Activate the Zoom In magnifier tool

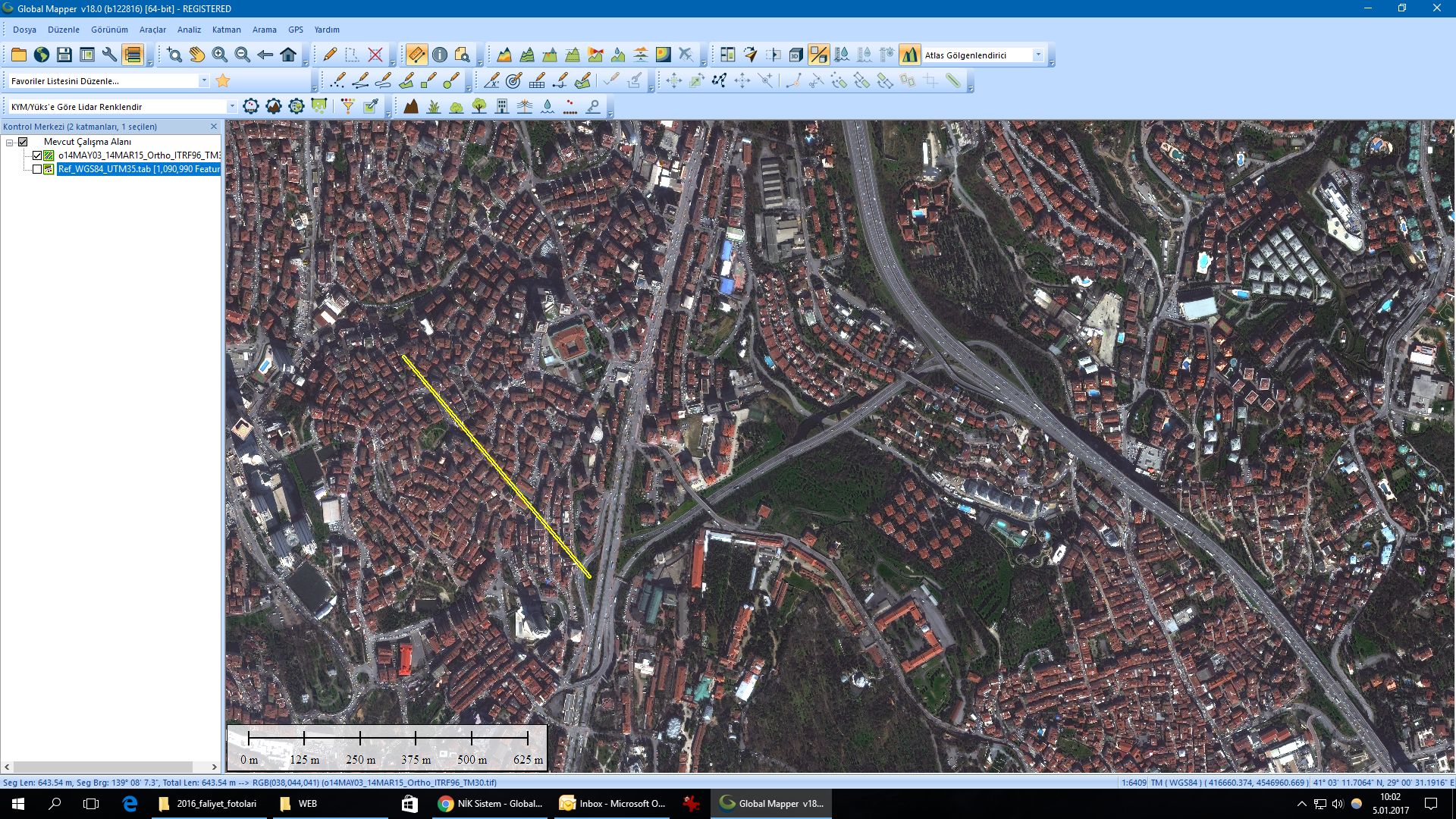[219, 55]
